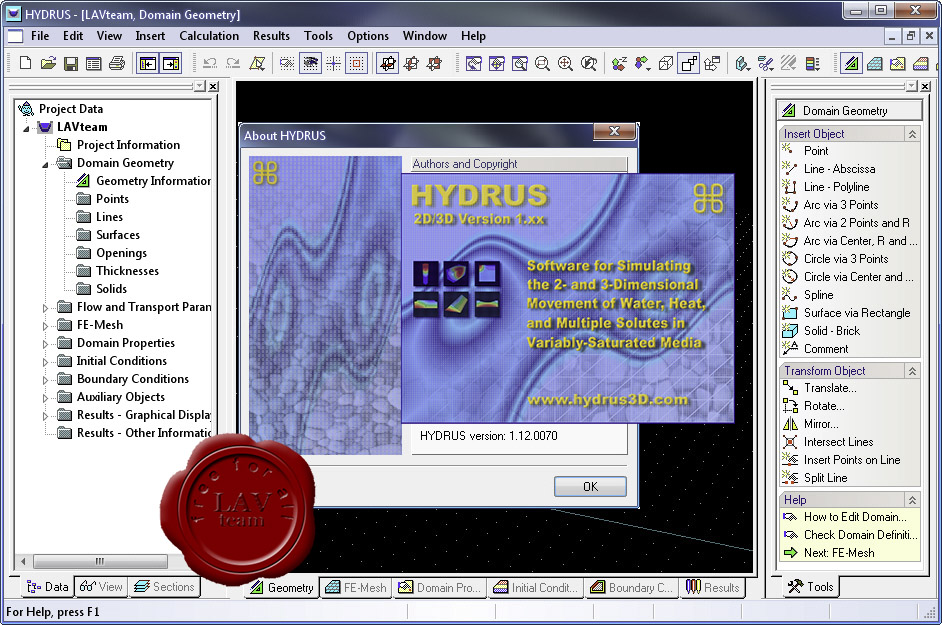Click Check Domain Definiti... link
The image size is (942, 625).
849,535
